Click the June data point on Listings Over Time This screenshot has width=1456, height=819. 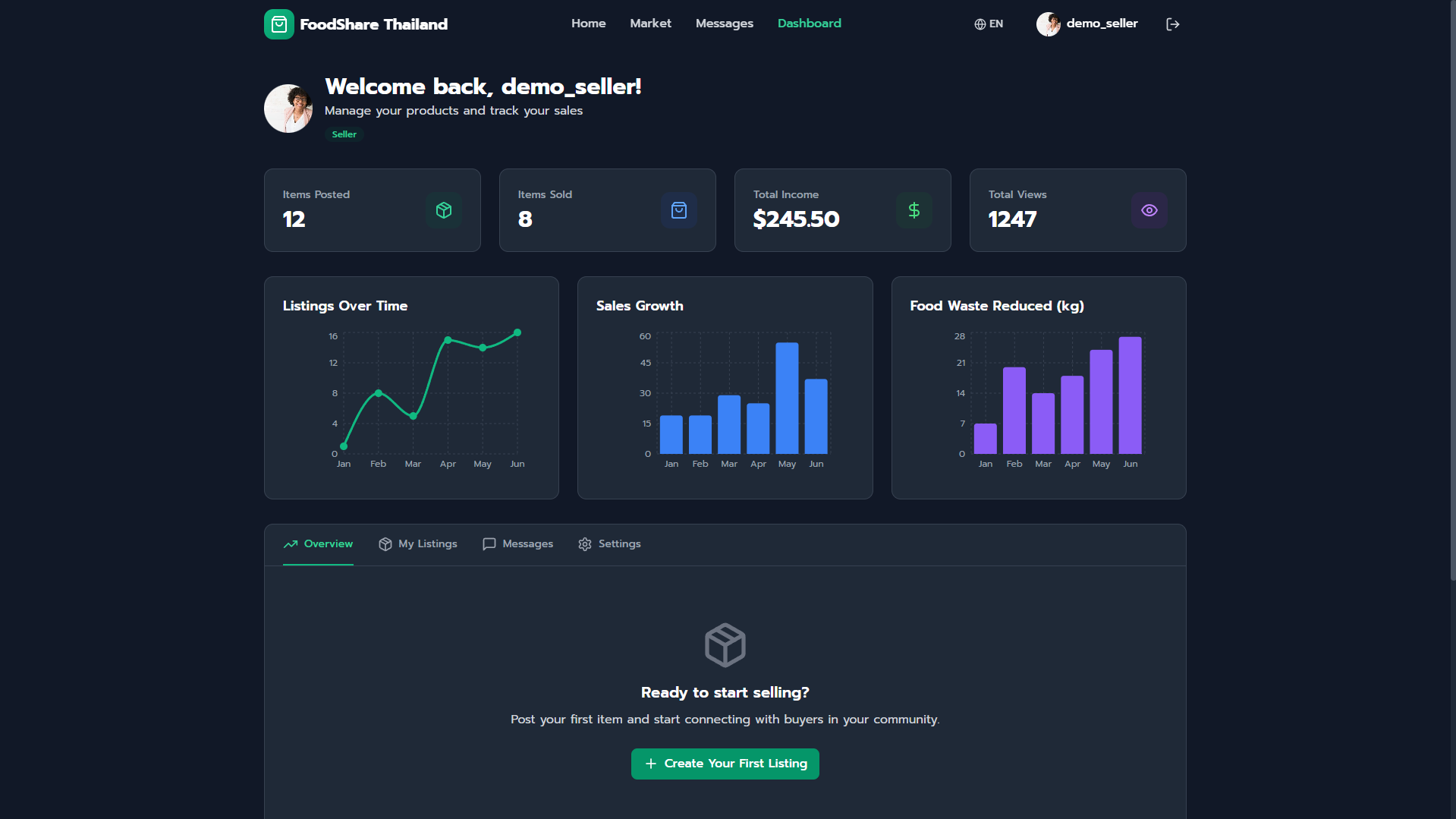tap(517, 332)
